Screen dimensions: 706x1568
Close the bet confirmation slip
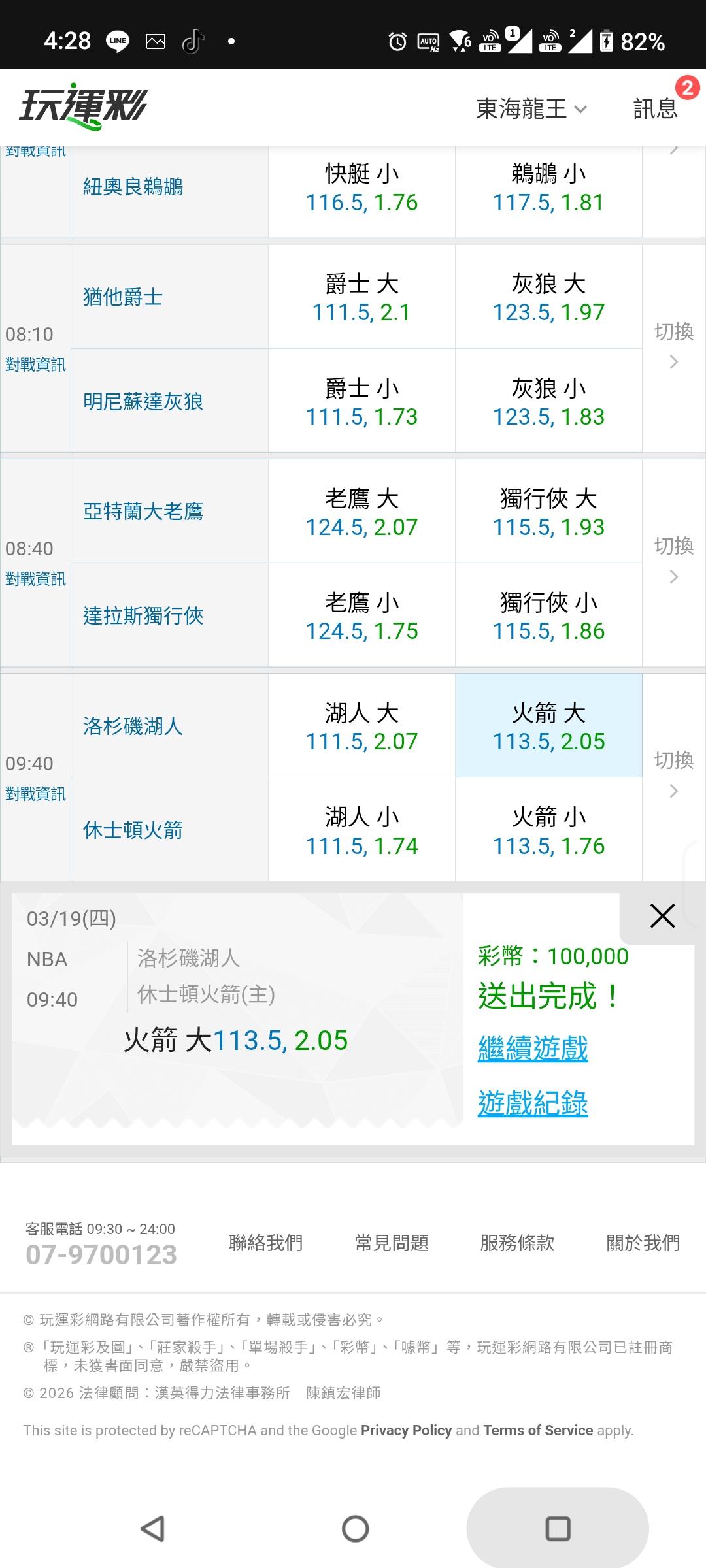click(662, 916)
